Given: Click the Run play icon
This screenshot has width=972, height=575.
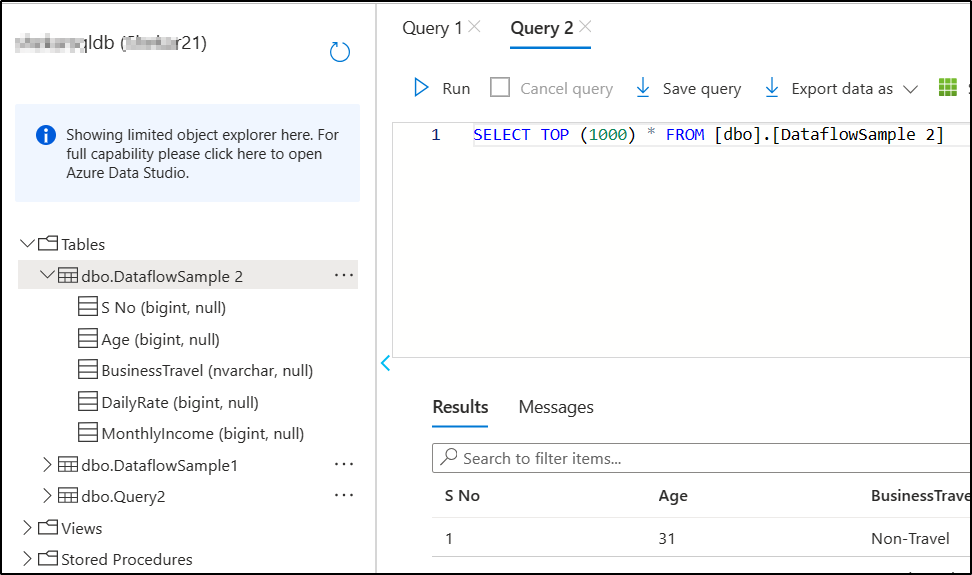Looking at the screenshot, I should [x=421, y=87].
